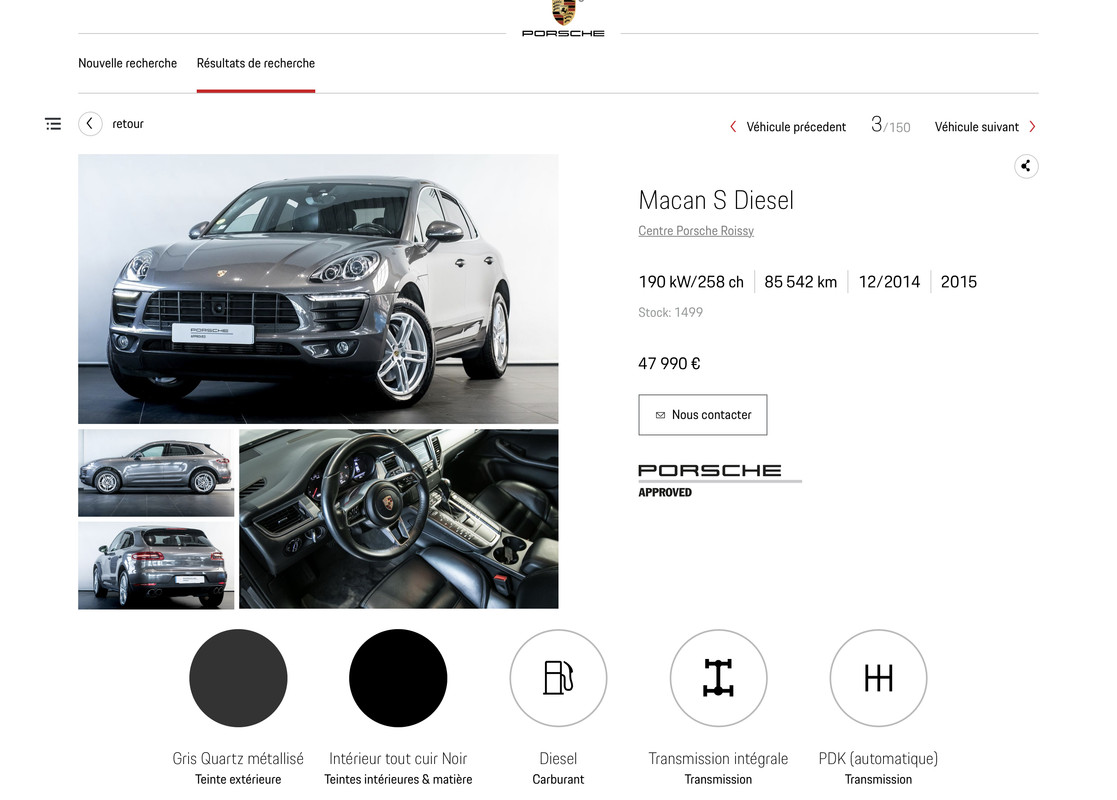The image size is (1117, 800).
Task: Open the list menu icon
Action: tap(53, 124)
